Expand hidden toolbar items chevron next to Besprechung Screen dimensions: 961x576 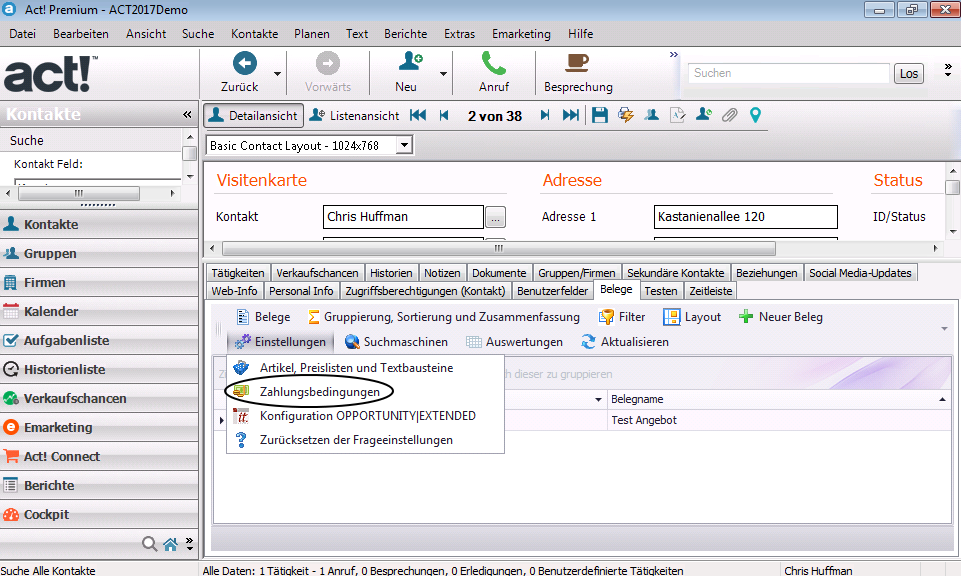(674, 55)
